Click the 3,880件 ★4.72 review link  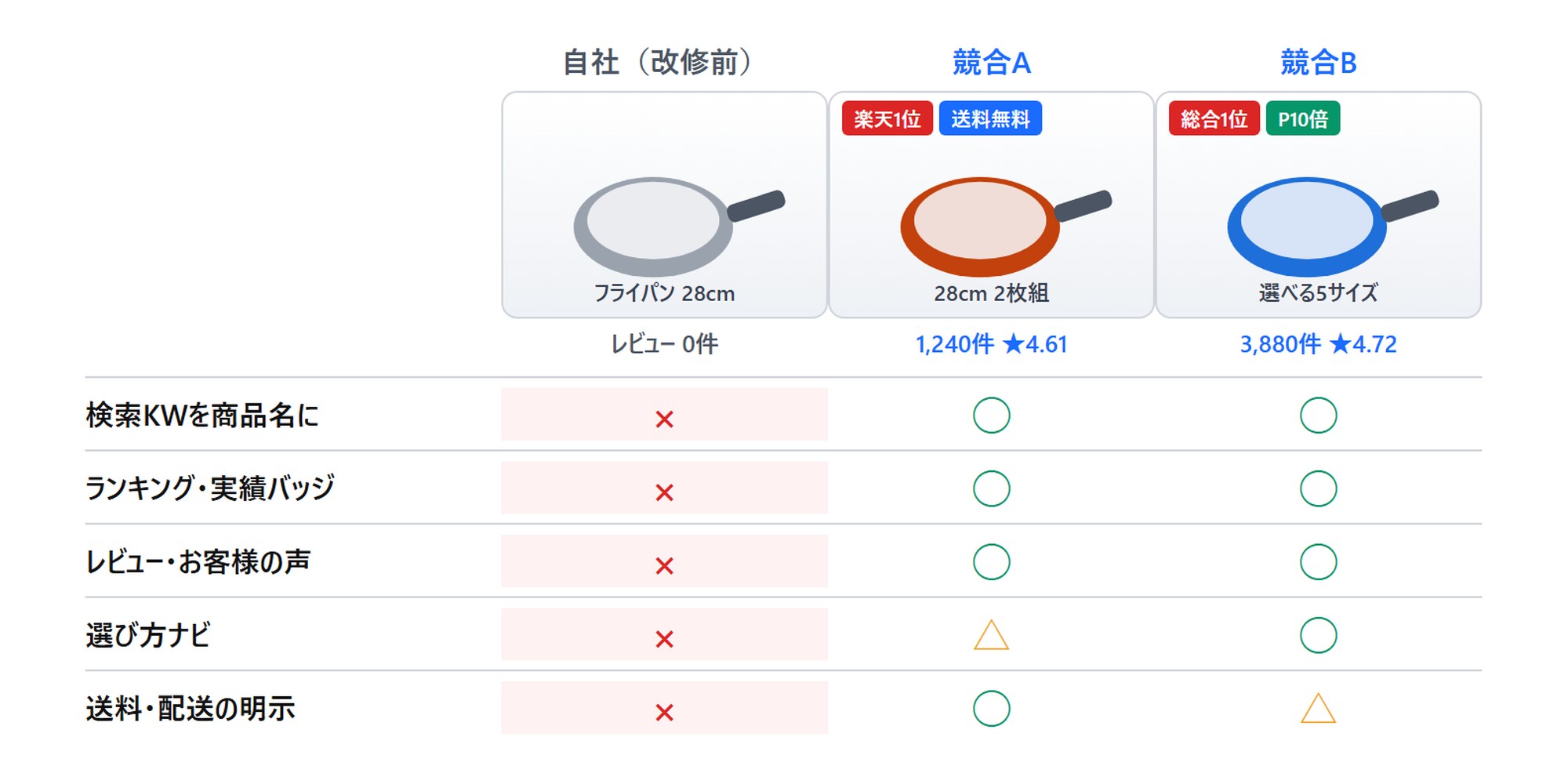click(x=1318, y=344)
